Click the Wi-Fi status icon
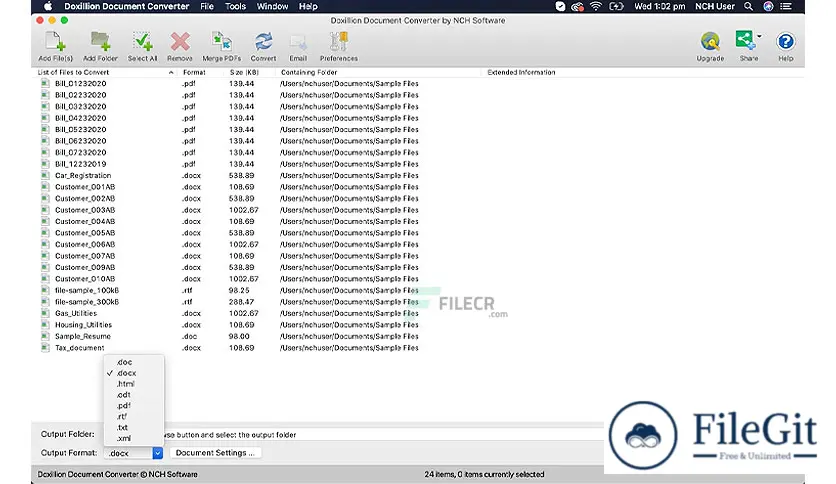 click(x=596, y=6)
